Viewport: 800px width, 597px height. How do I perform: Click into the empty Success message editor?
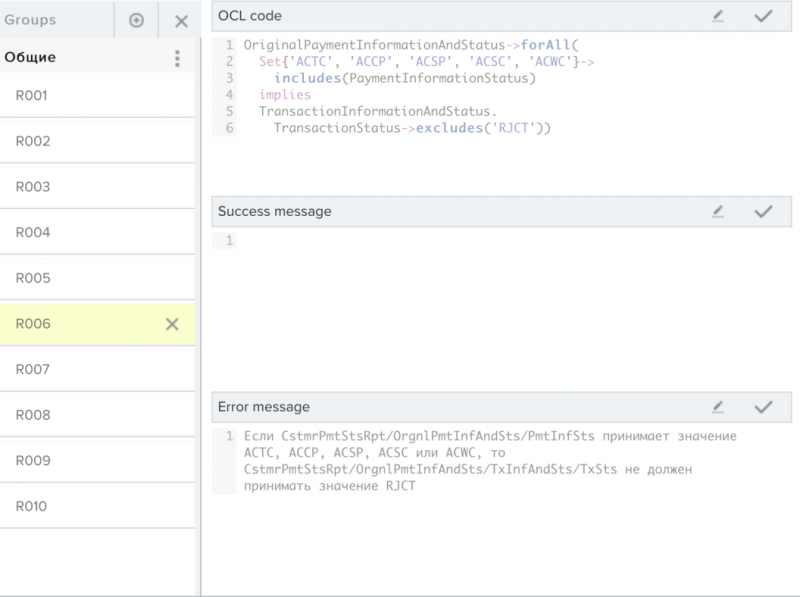(x=514, y=306)
